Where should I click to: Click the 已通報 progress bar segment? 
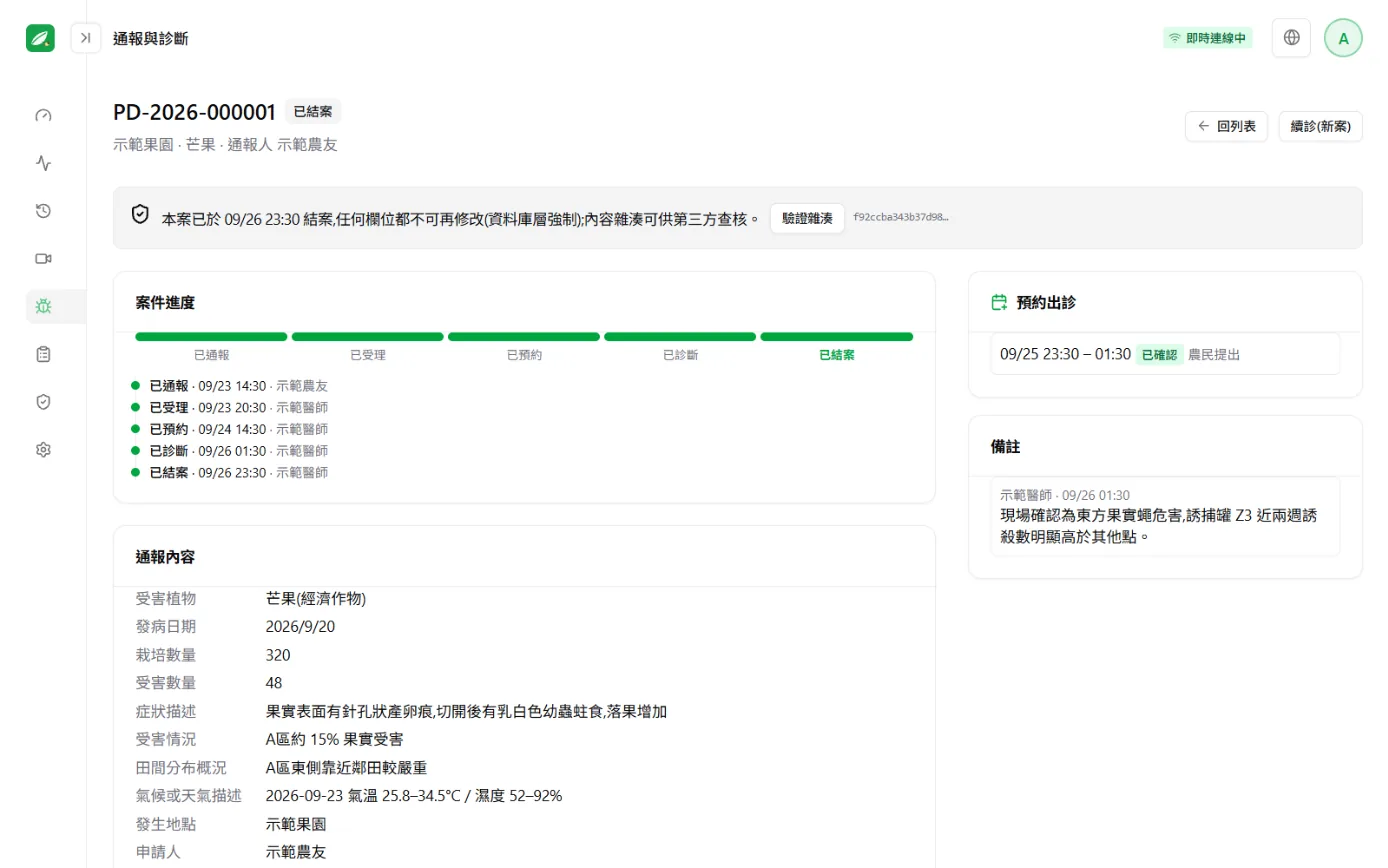coord(211,337)
